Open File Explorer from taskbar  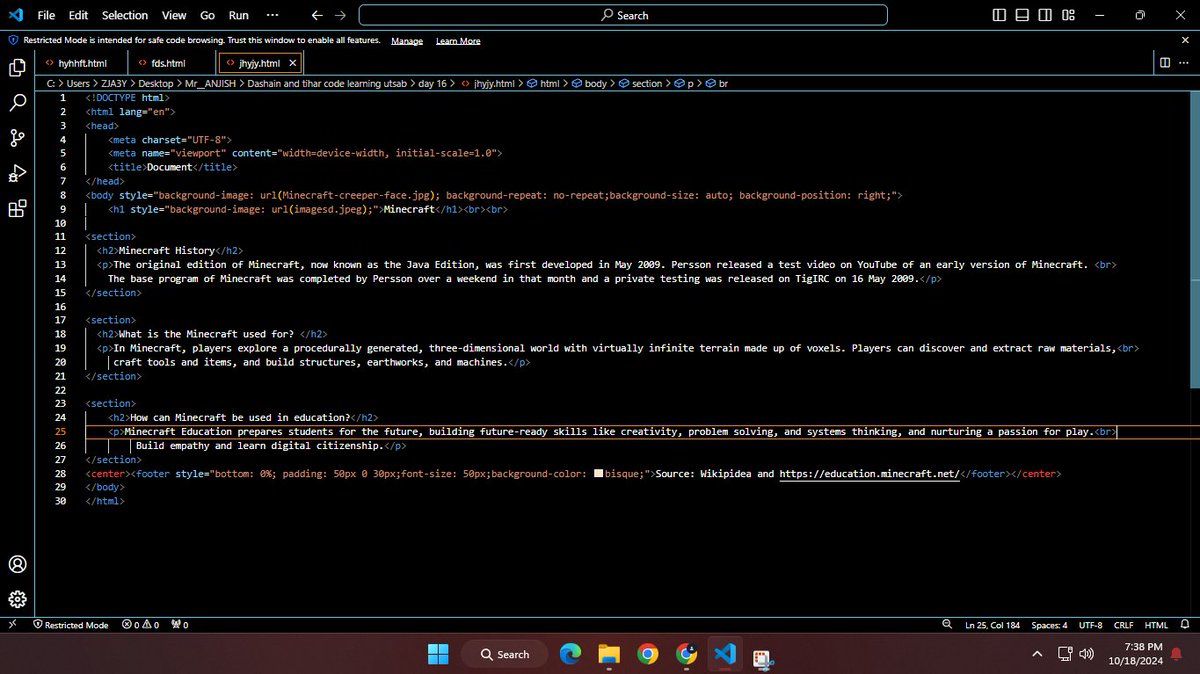point(609,654)
